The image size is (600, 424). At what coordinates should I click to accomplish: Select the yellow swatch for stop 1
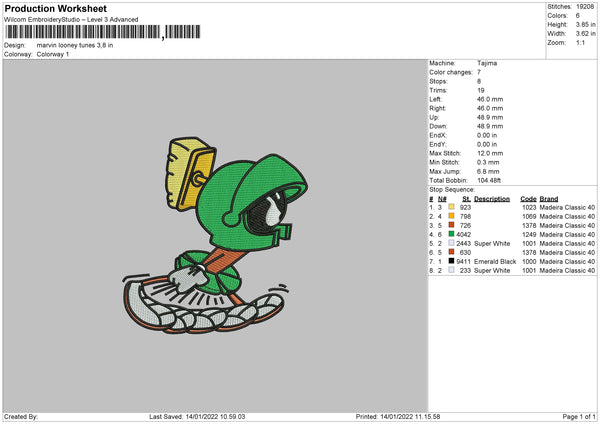(451, 207)
